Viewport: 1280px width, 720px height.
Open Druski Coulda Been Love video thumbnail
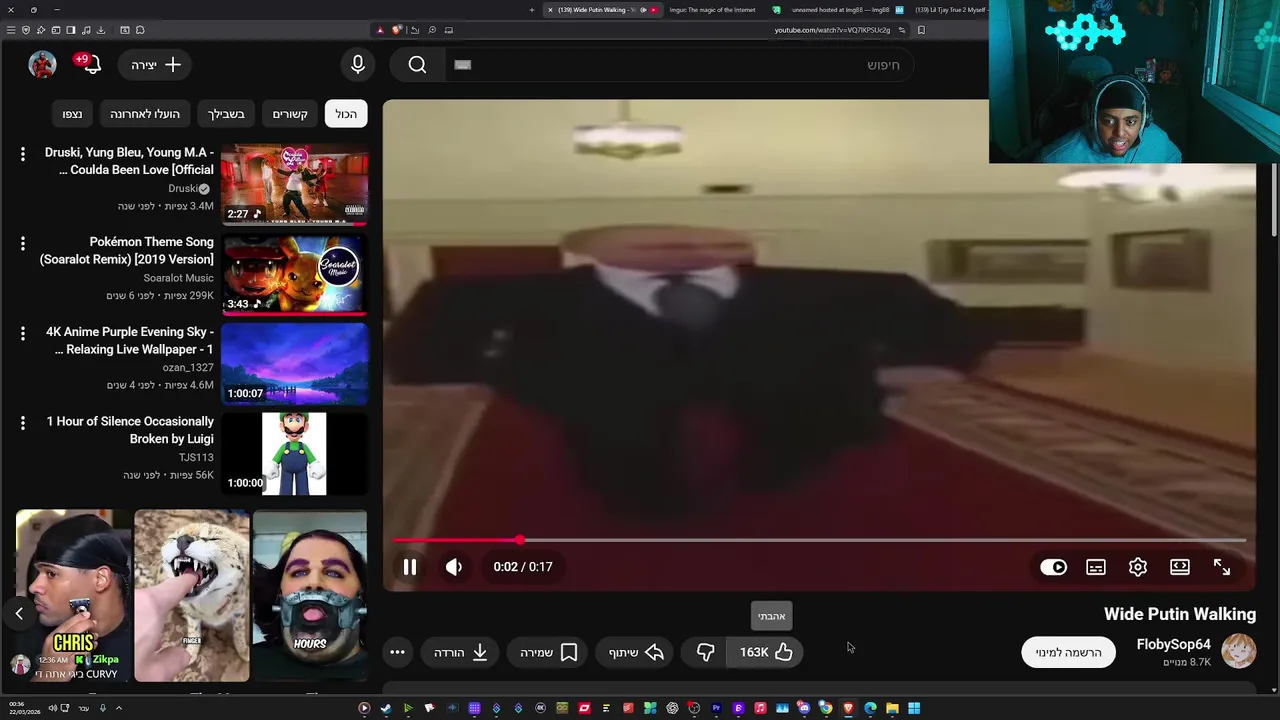295,185
